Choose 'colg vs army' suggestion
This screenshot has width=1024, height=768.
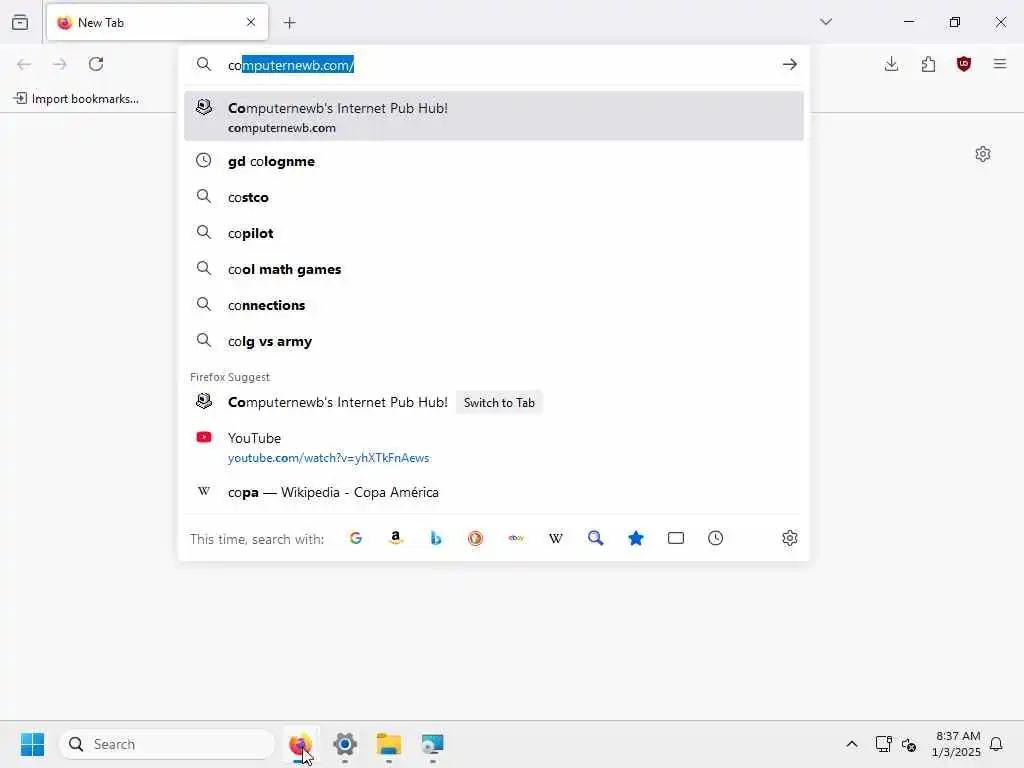494,341
